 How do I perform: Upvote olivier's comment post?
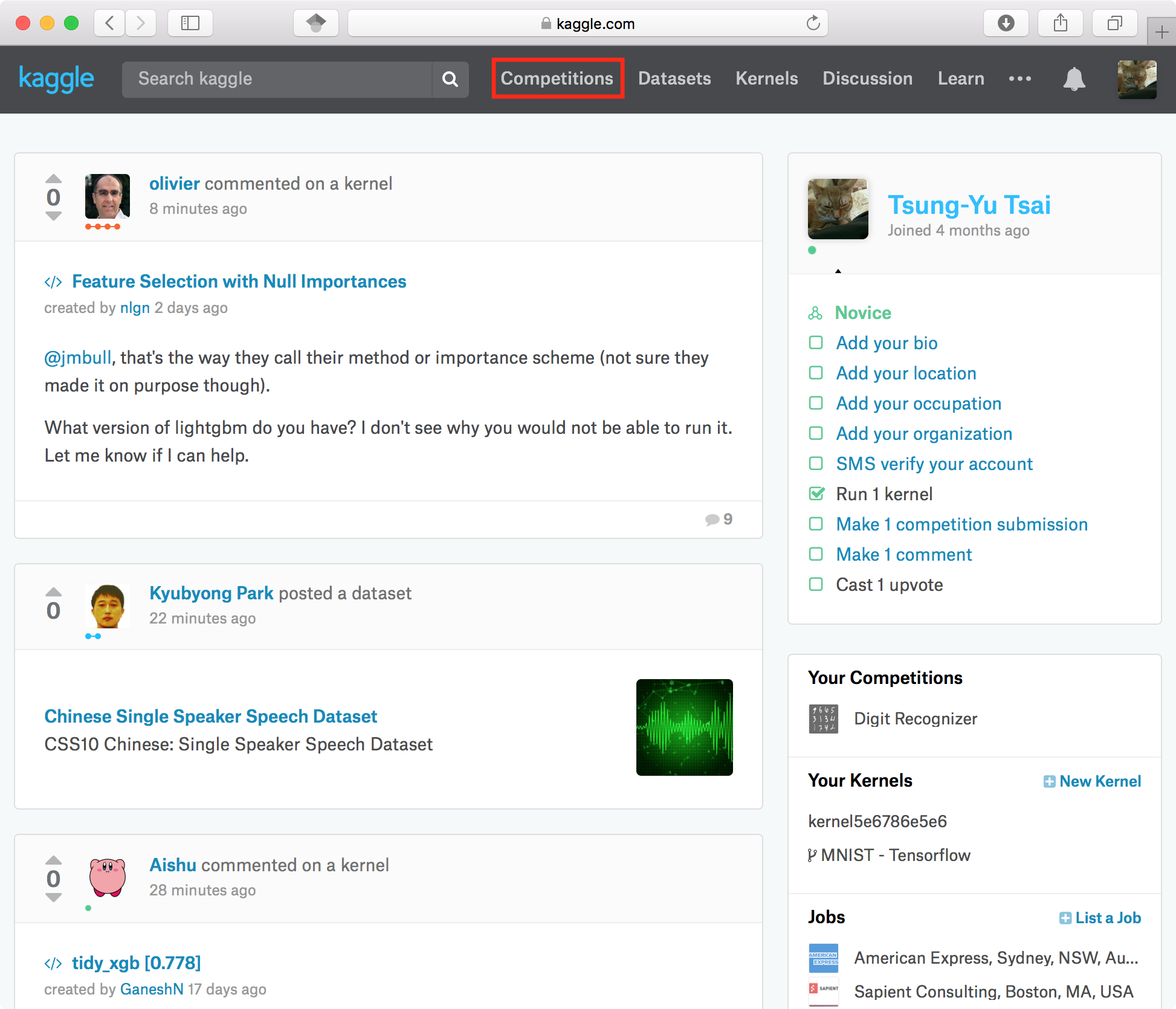click(x=54, y=179)
